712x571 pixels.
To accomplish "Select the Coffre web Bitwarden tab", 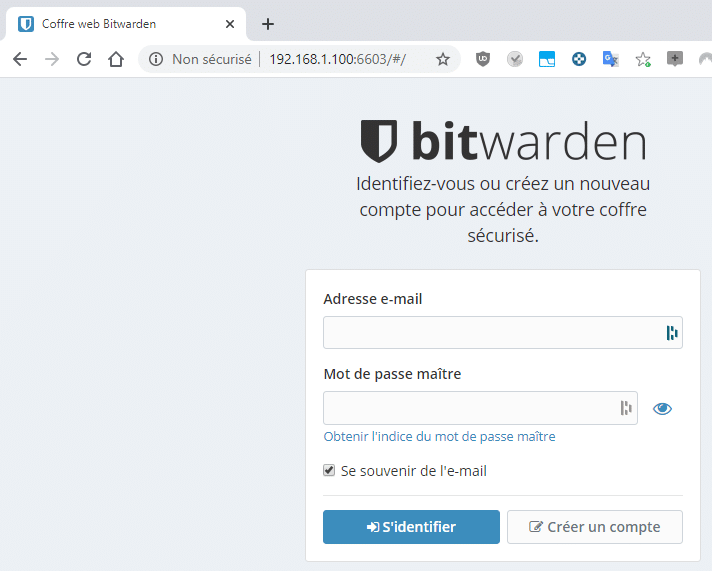I will (126, 24).
